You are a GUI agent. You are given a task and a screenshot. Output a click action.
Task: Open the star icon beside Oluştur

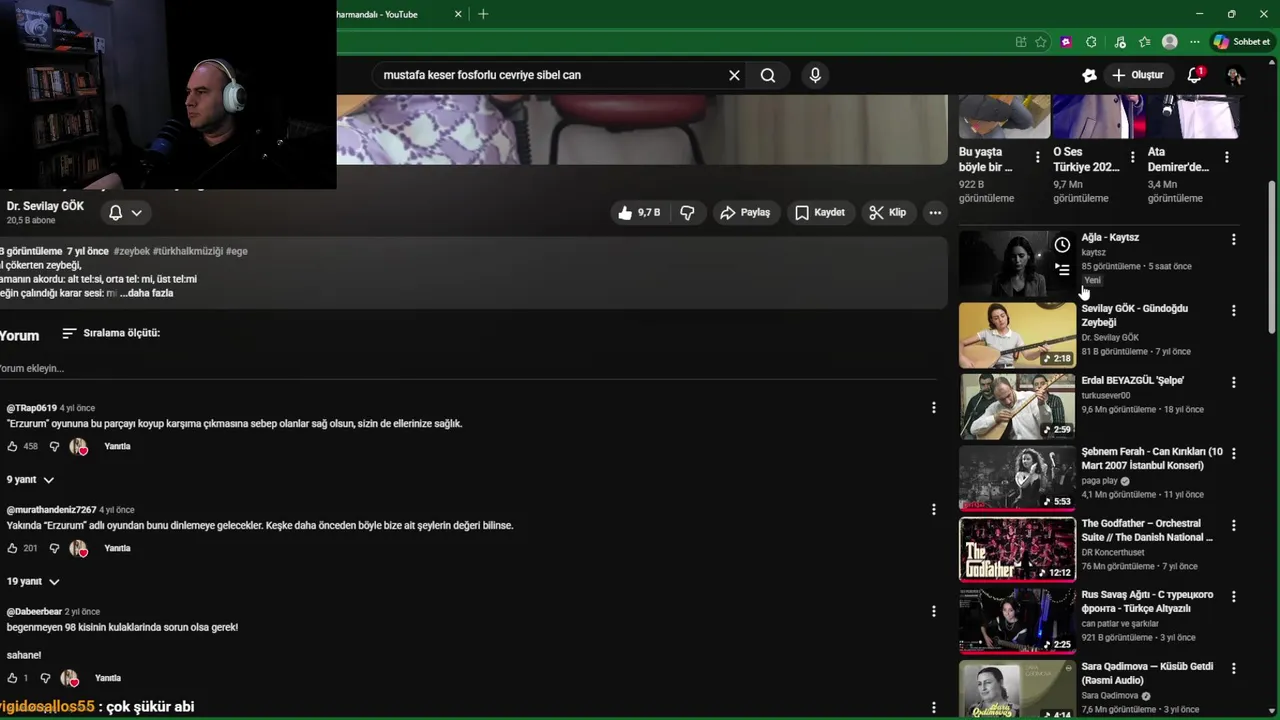[x=1089, y=75]
